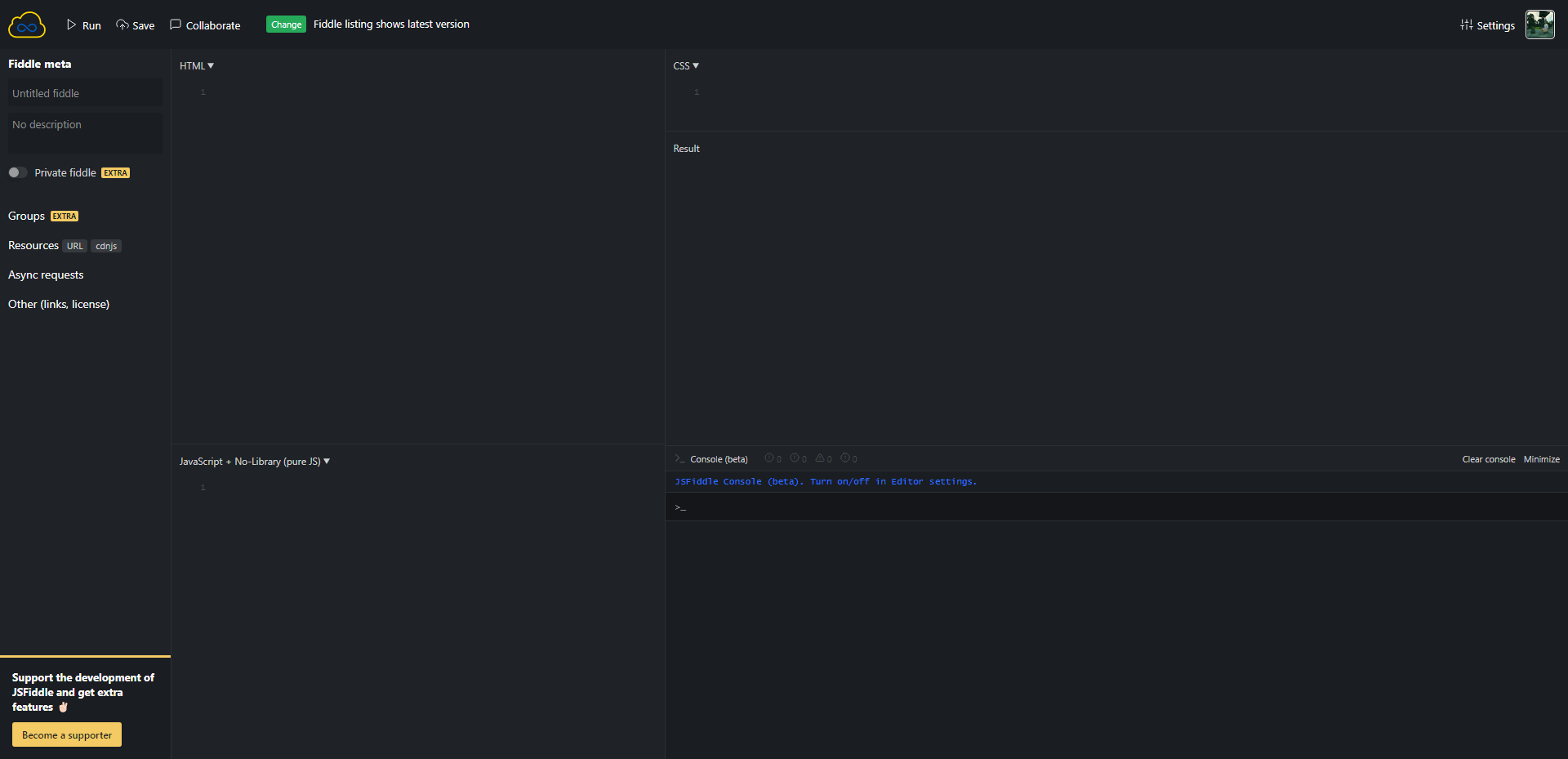Click EXTRA badge next to Private fiddle
The height and width of the screenshot is (759, 1568).
(x=116, y=173)
